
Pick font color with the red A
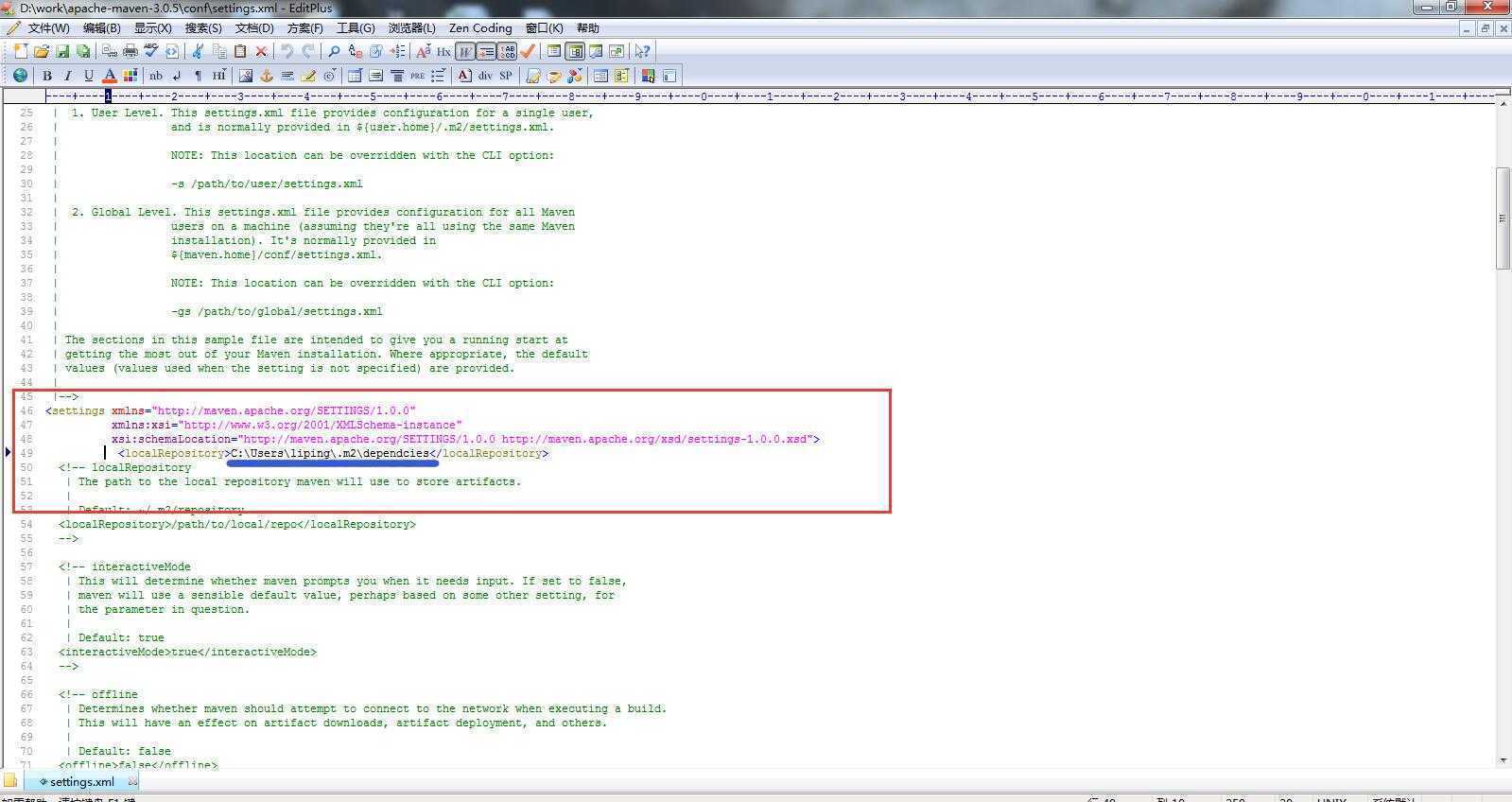click(110, 76)
